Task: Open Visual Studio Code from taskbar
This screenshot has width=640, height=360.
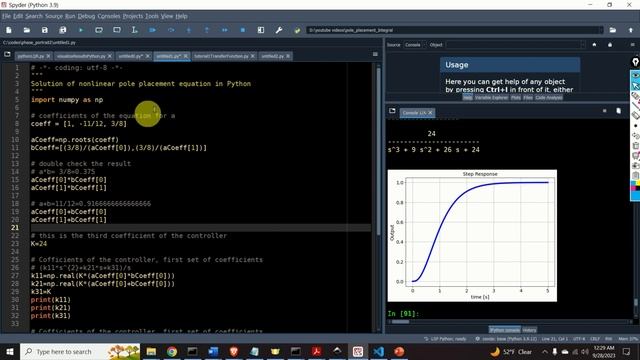Action: coord(378,351)
